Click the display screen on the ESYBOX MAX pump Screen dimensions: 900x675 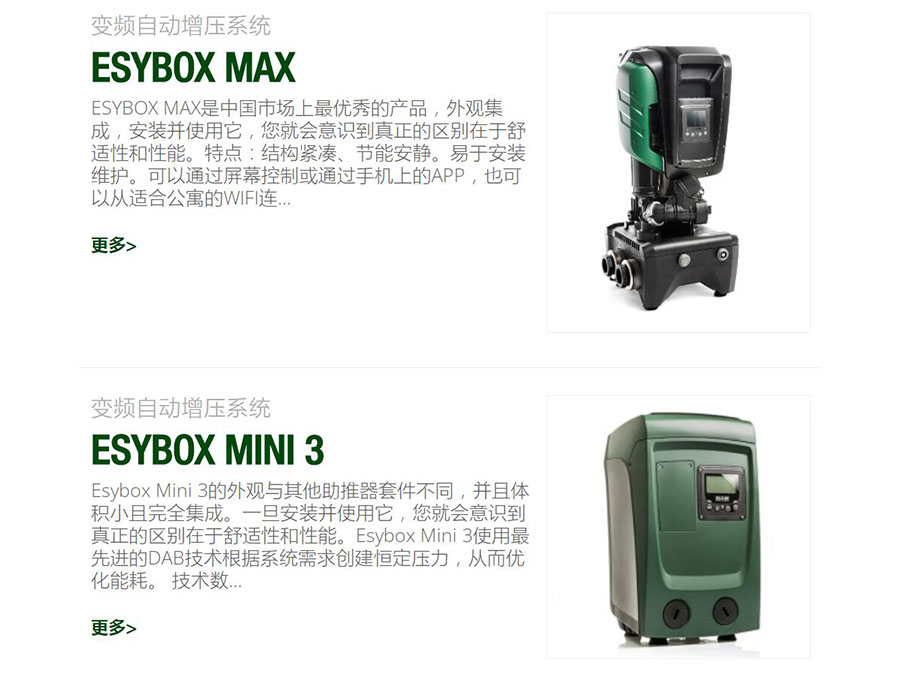[695, 119]
